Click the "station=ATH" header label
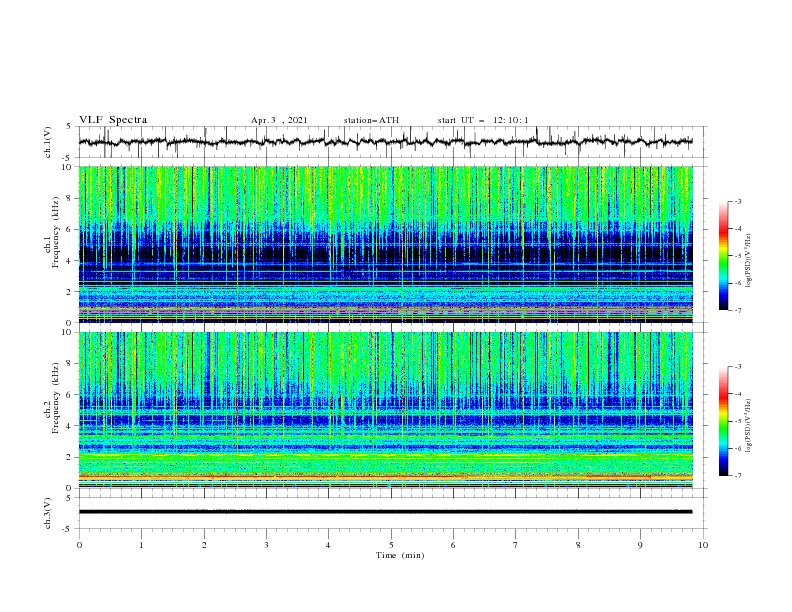The width and height of the screenshot is (792, 612). [371, 120]
